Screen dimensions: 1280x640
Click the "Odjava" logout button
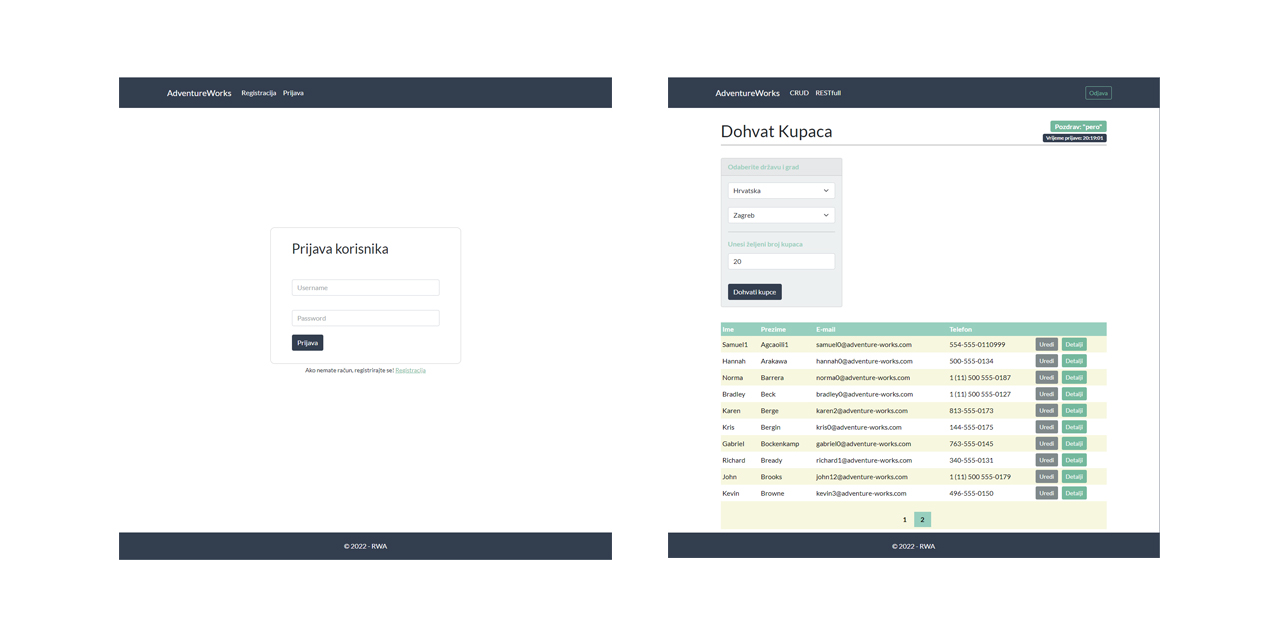(x=1097, y=92)
